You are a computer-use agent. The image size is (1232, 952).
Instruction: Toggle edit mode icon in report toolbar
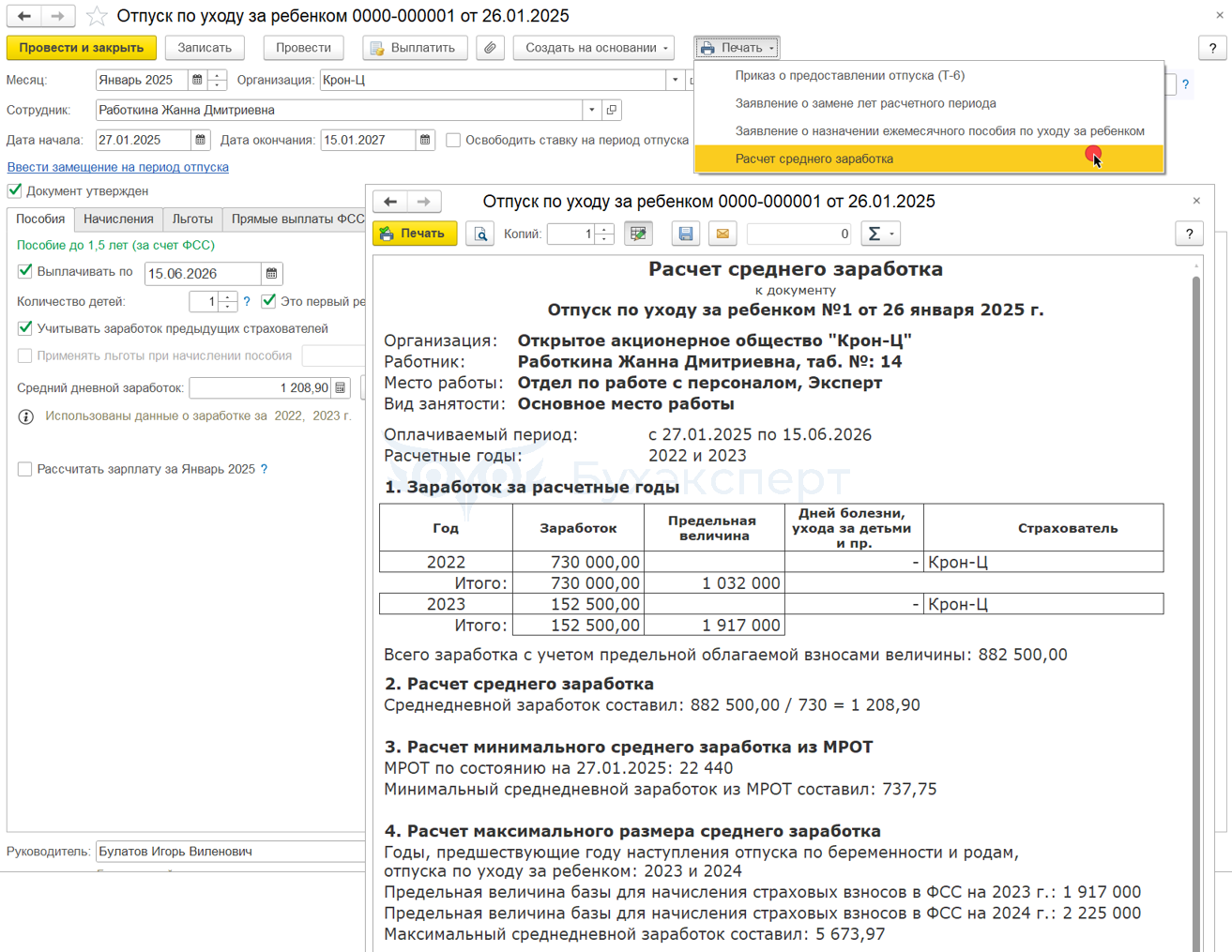[638, 234]
